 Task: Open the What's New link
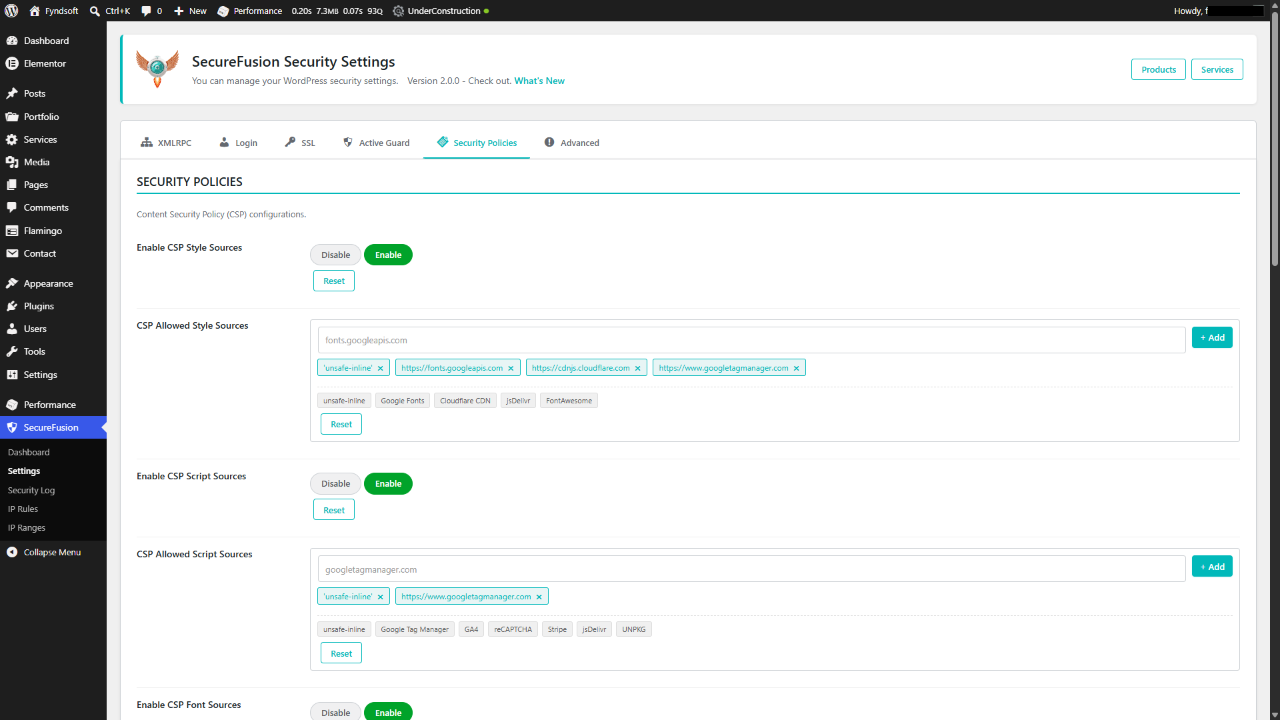[x=540, y=81]
